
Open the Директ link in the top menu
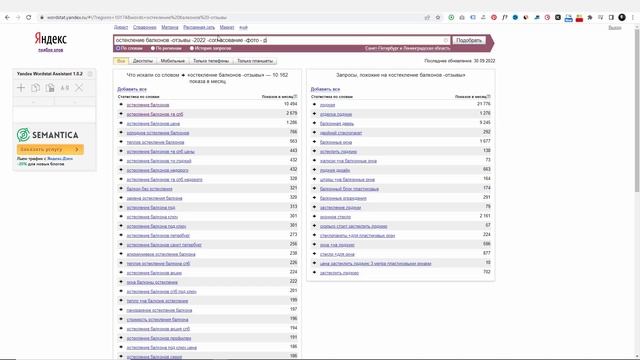click(x=121, y=27)
